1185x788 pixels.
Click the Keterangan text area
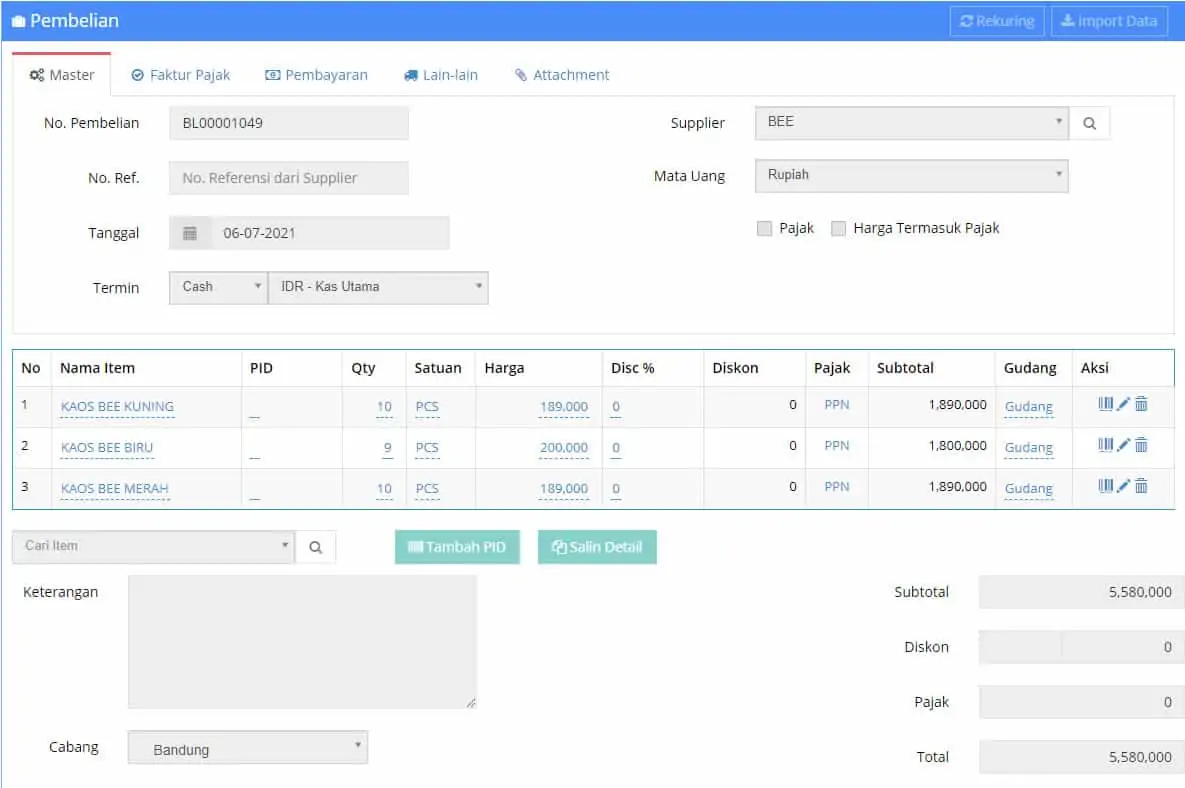(302, 642)
